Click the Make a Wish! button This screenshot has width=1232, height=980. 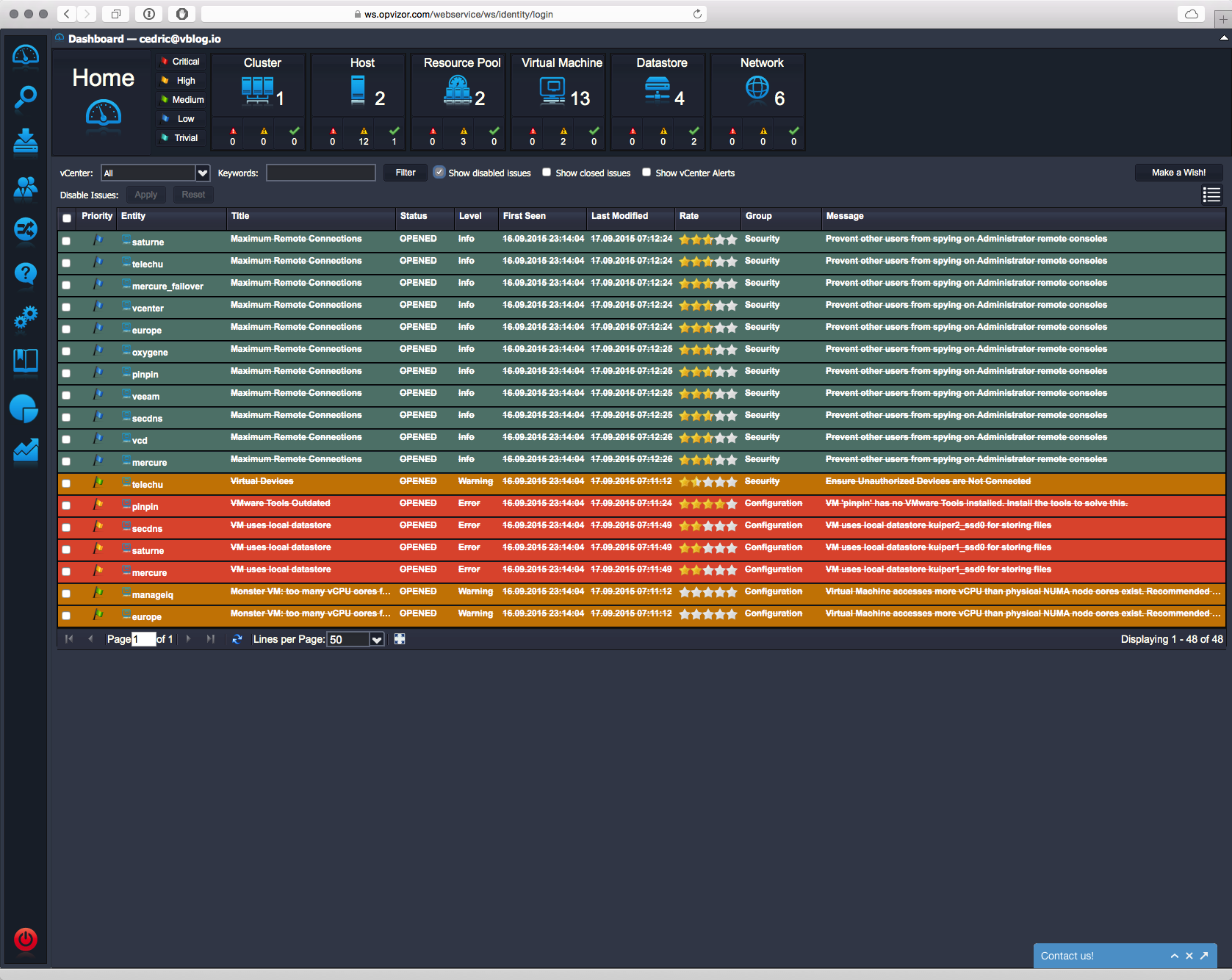(1178, 173)
